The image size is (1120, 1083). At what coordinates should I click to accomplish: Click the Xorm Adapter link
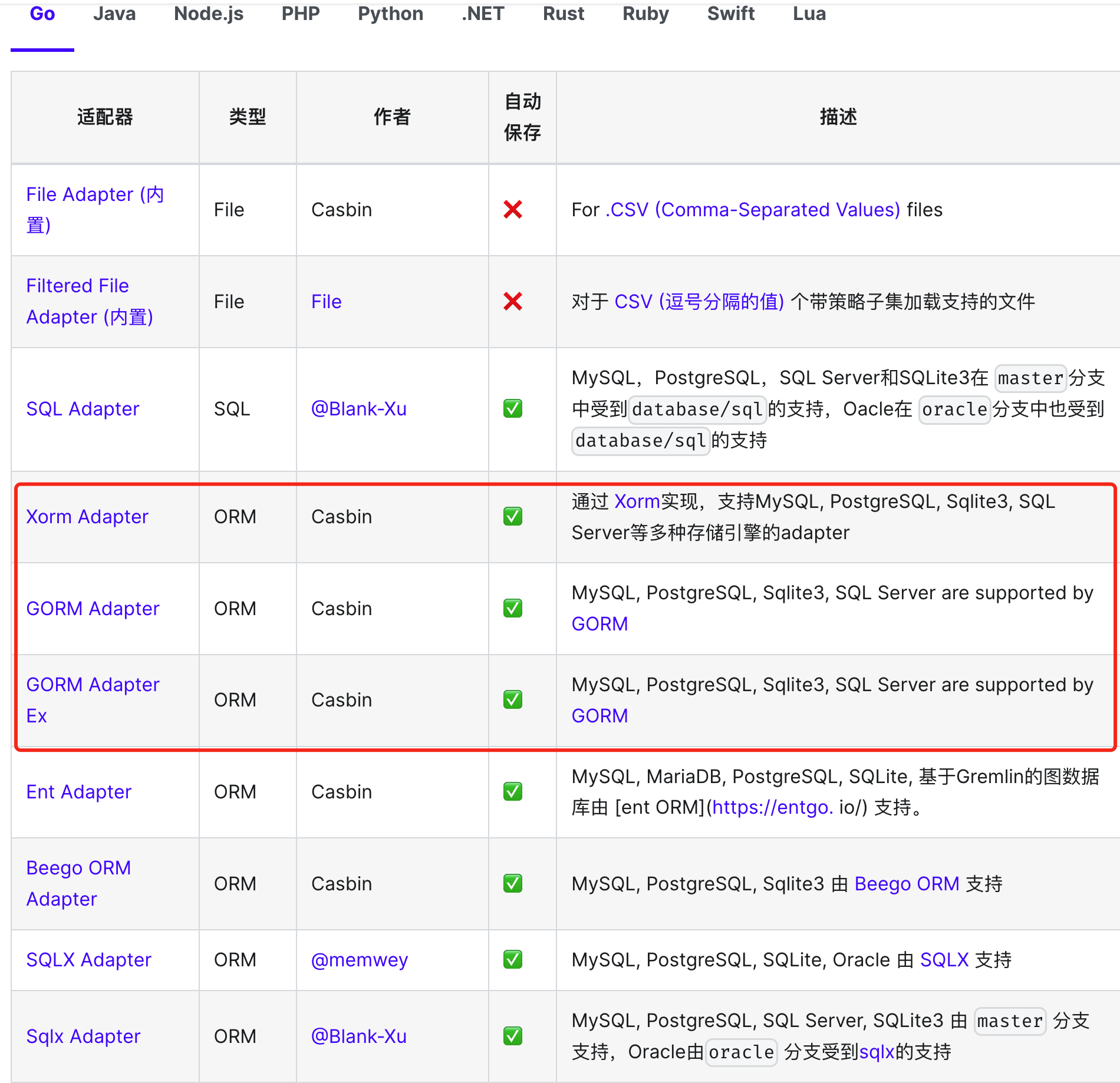click(x=87, y=516)
